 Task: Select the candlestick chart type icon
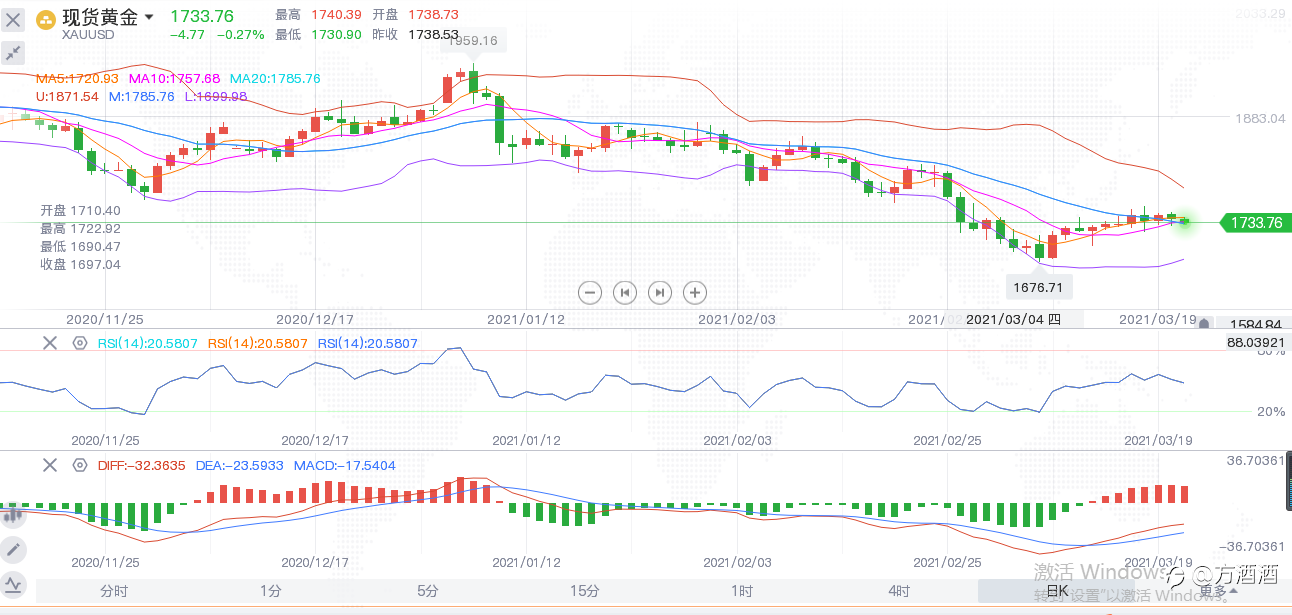tap(13, 515)
